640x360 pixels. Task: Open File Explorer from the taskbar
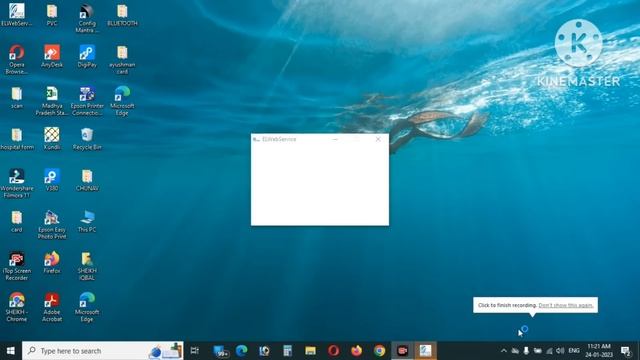pos(310,351)
